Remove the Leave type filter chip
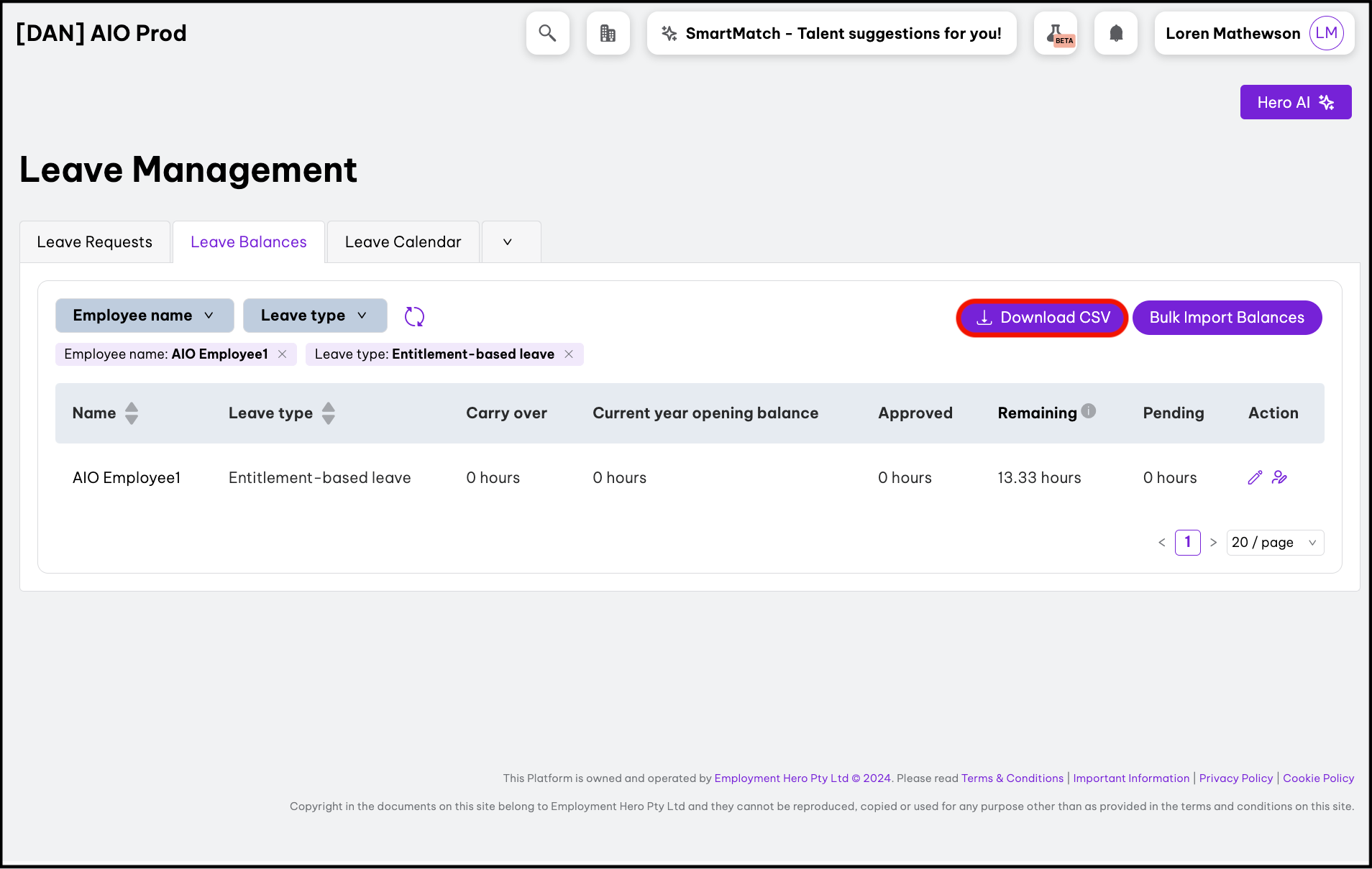This screenshot has height=869, width=1372. (x=569, y=354)
